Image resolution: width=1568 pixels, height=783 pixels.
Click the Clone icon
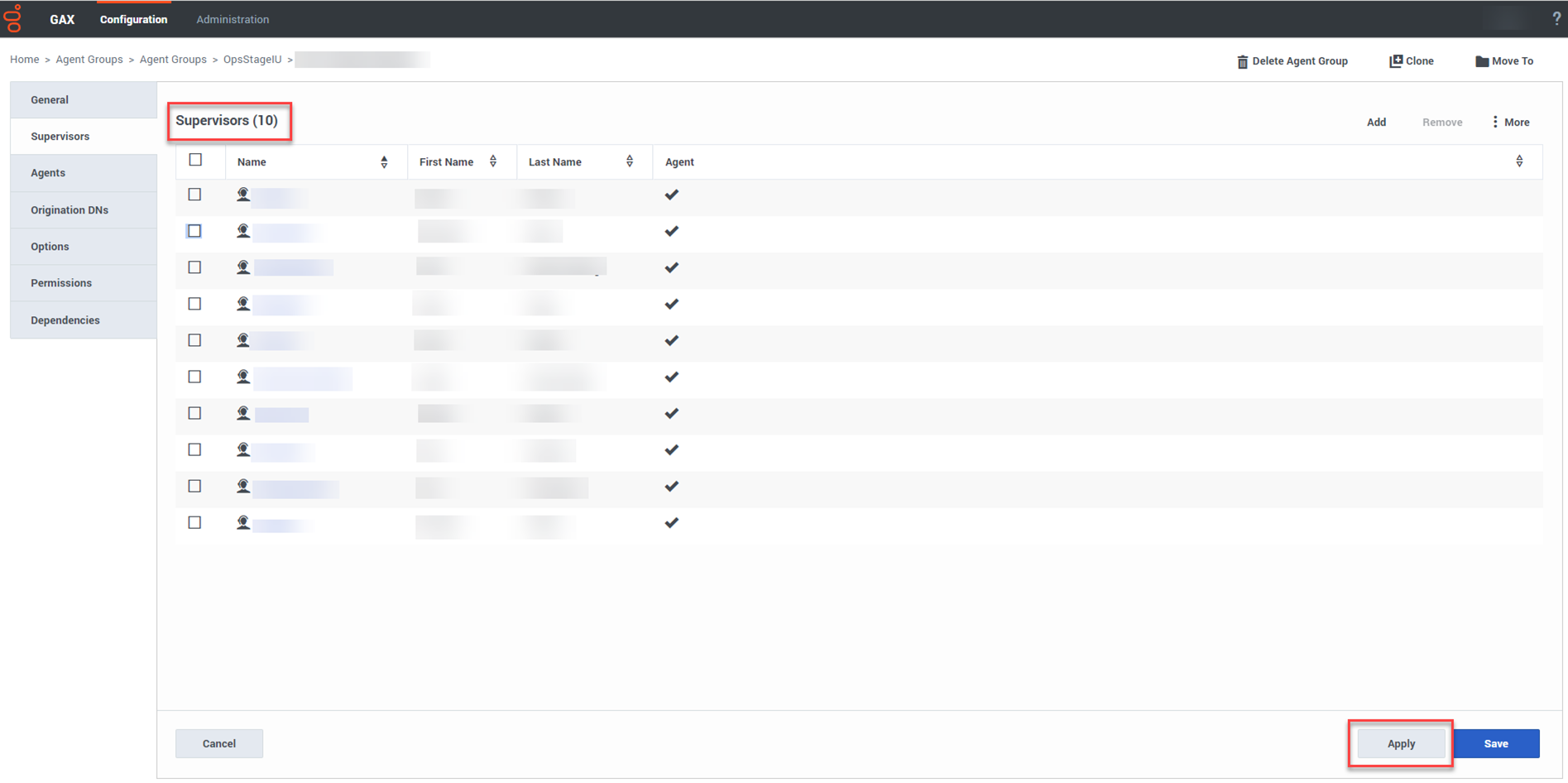tap(1395, 61)
